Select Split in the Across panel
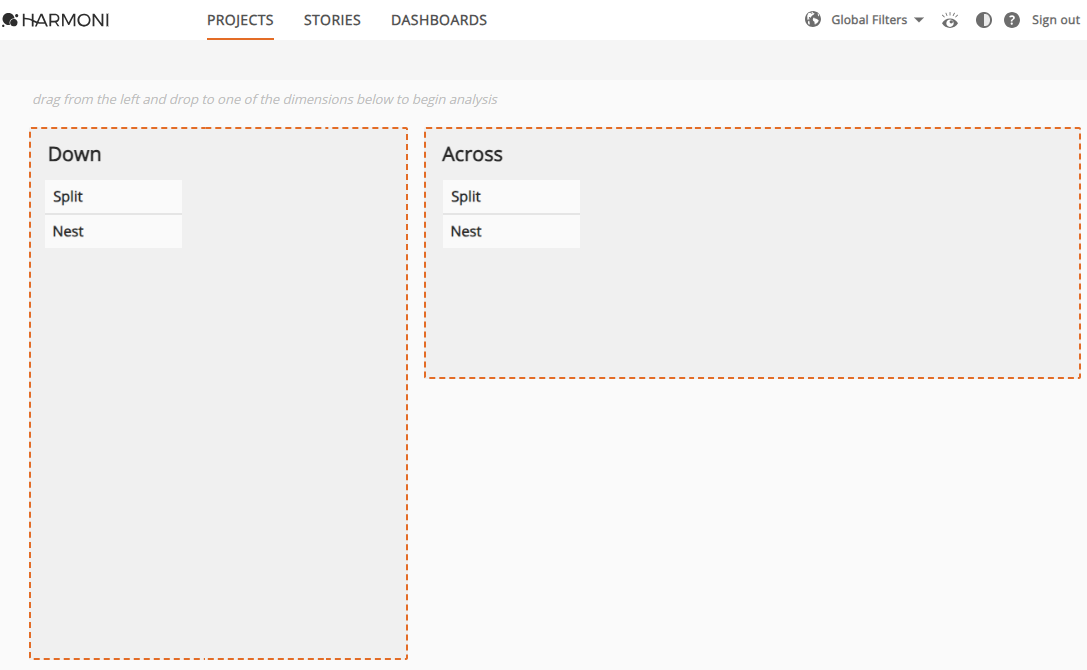The image size is (1087, 670). click(511, 196)
